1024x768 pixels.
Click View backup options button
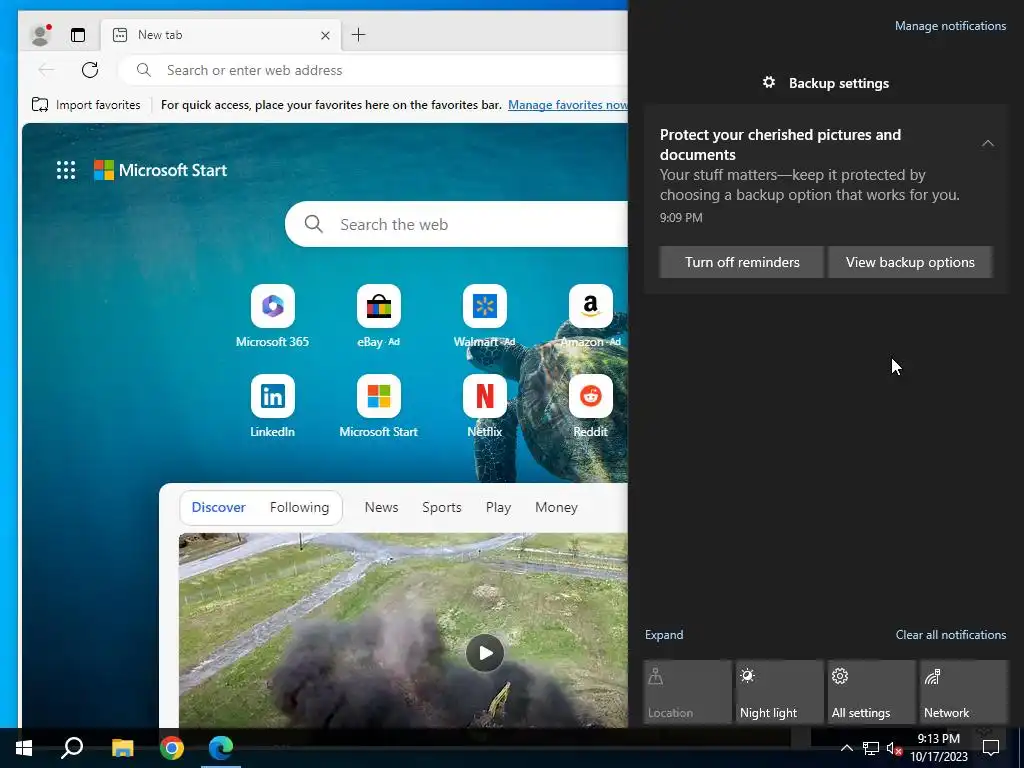point(910,262)
